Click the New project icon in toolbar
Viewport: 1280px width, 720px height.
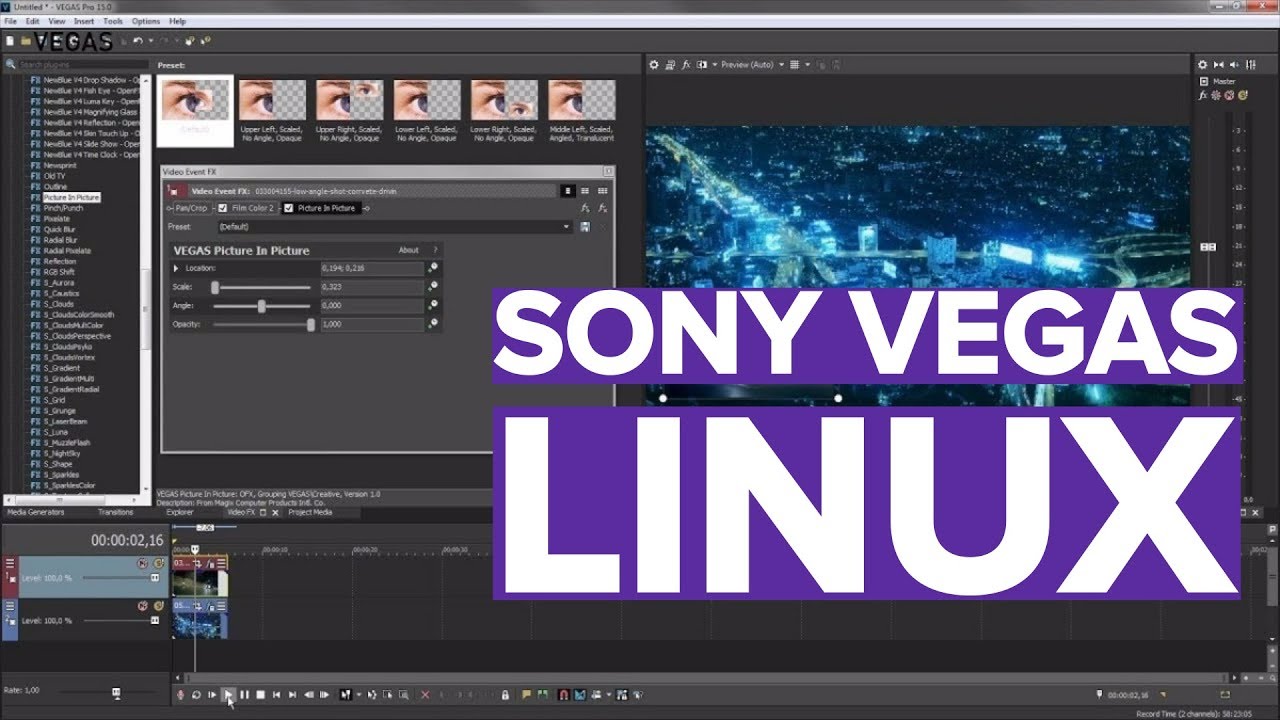pos(10,41)
